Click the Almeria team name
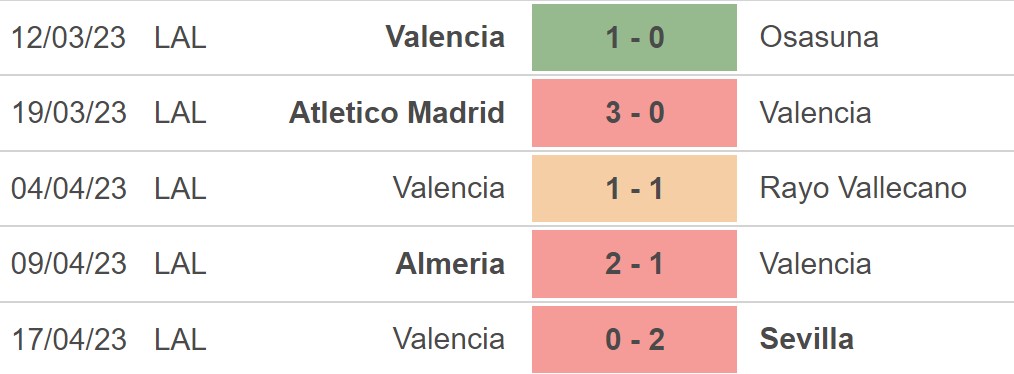The image size is (1014, 374). pos(450,264)
